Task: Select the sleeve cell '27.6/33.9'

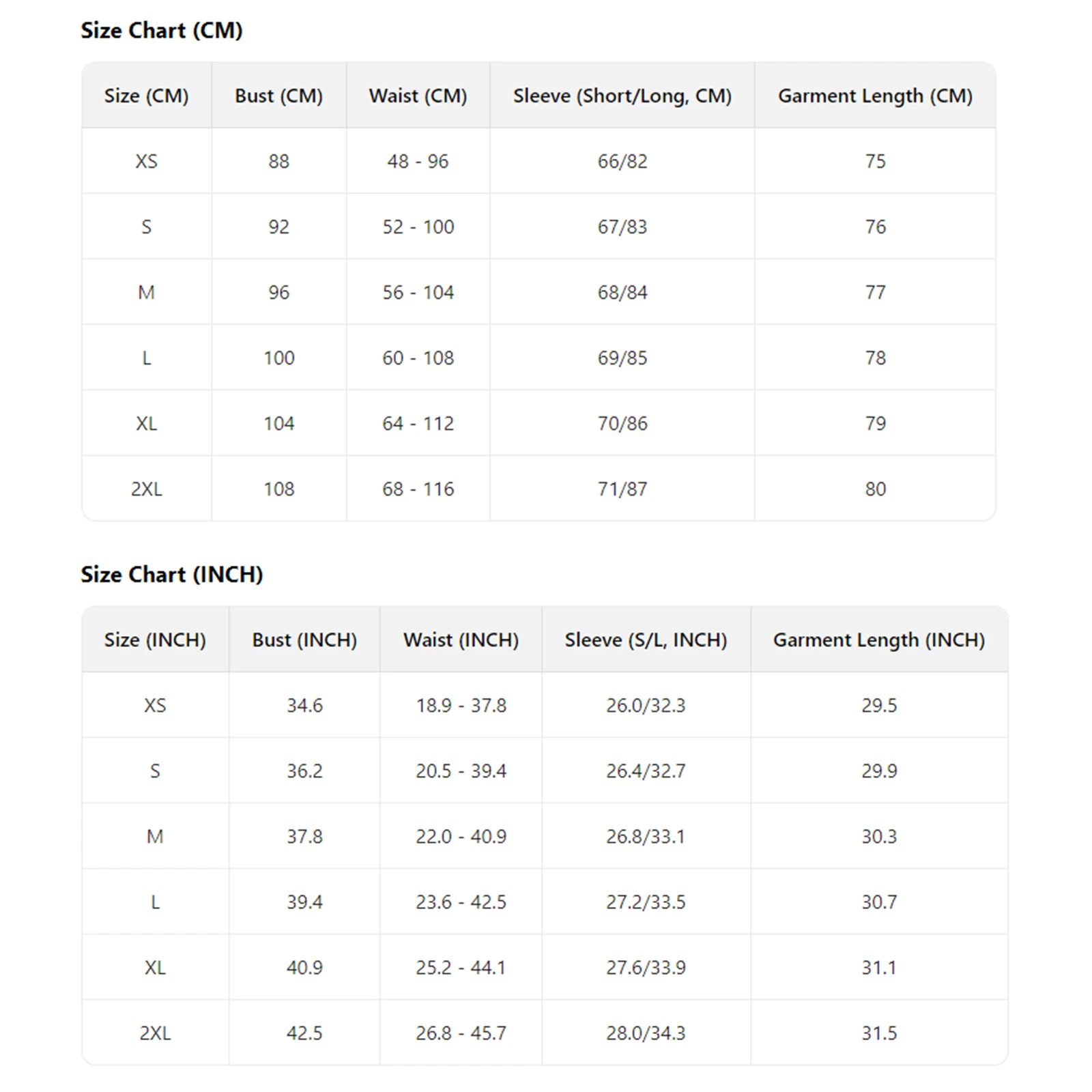Action: 646,968
